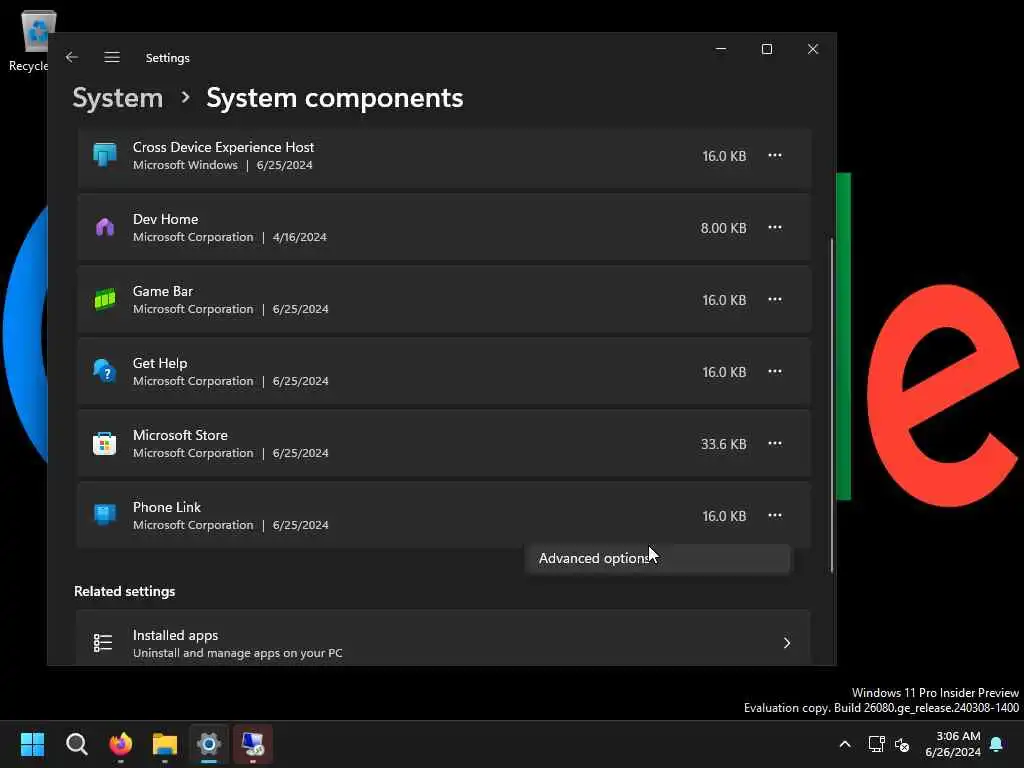
Task: Open the Windows Start menu
Action: pos(32,744)
